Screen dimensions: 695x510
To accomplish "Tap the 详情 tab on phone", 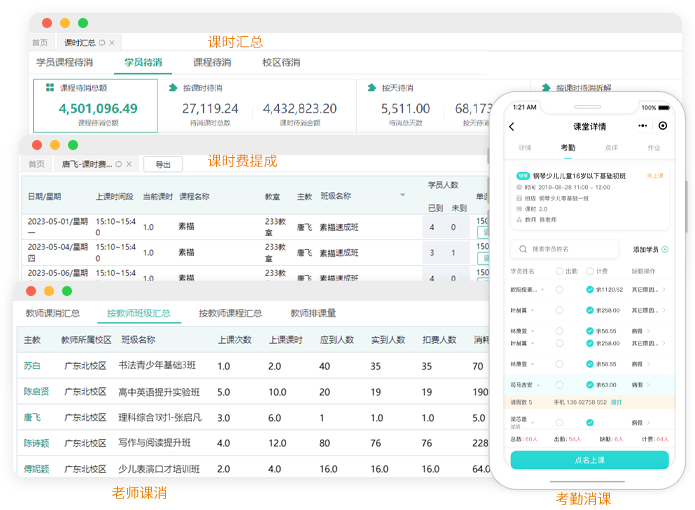I will pyautogui.click(x=525, y=148).
